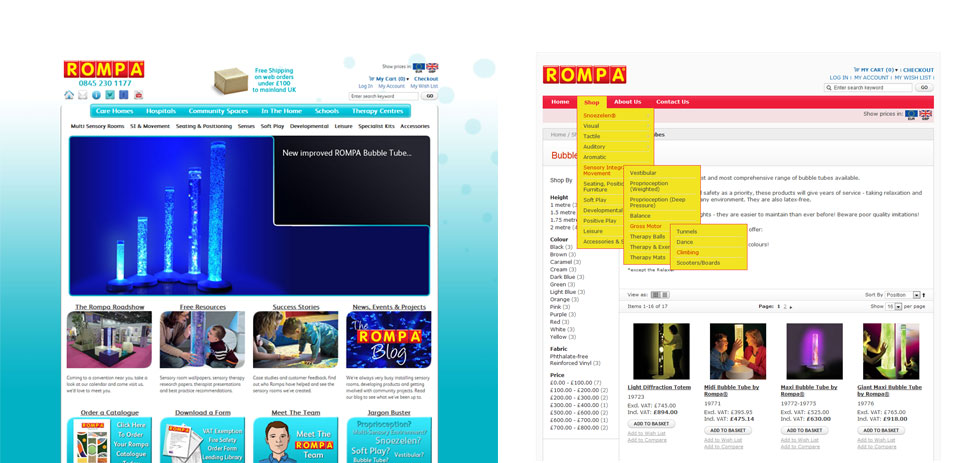The width and height of the screenshot is (966, 463).
Task: Open About Us in red navigation bar
Action: click(627, 102)
